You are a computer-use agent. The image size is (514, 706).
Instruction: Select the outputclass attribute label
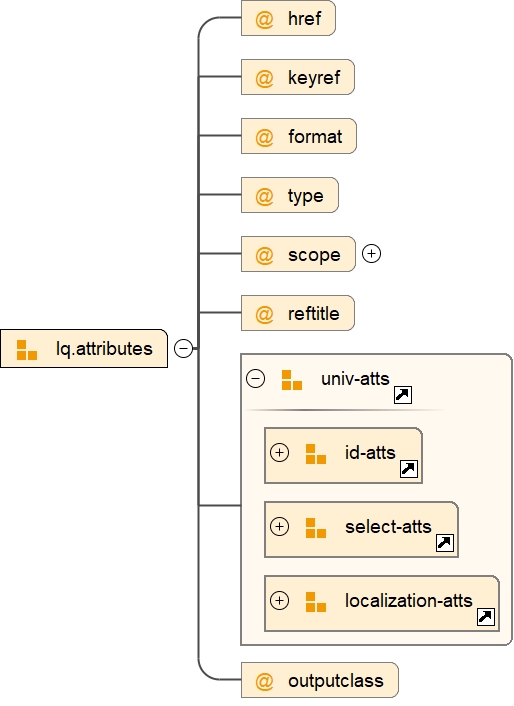tap(336, 680)
